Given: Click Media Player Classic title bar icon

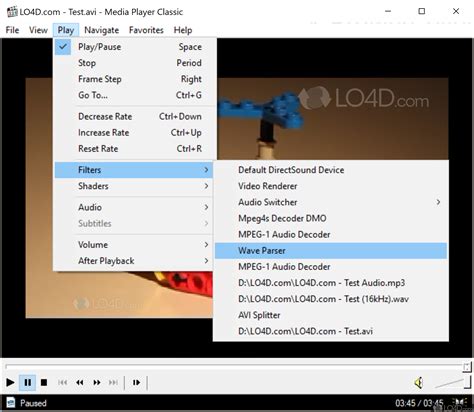Looking at the screenshot, I should 12,12.
